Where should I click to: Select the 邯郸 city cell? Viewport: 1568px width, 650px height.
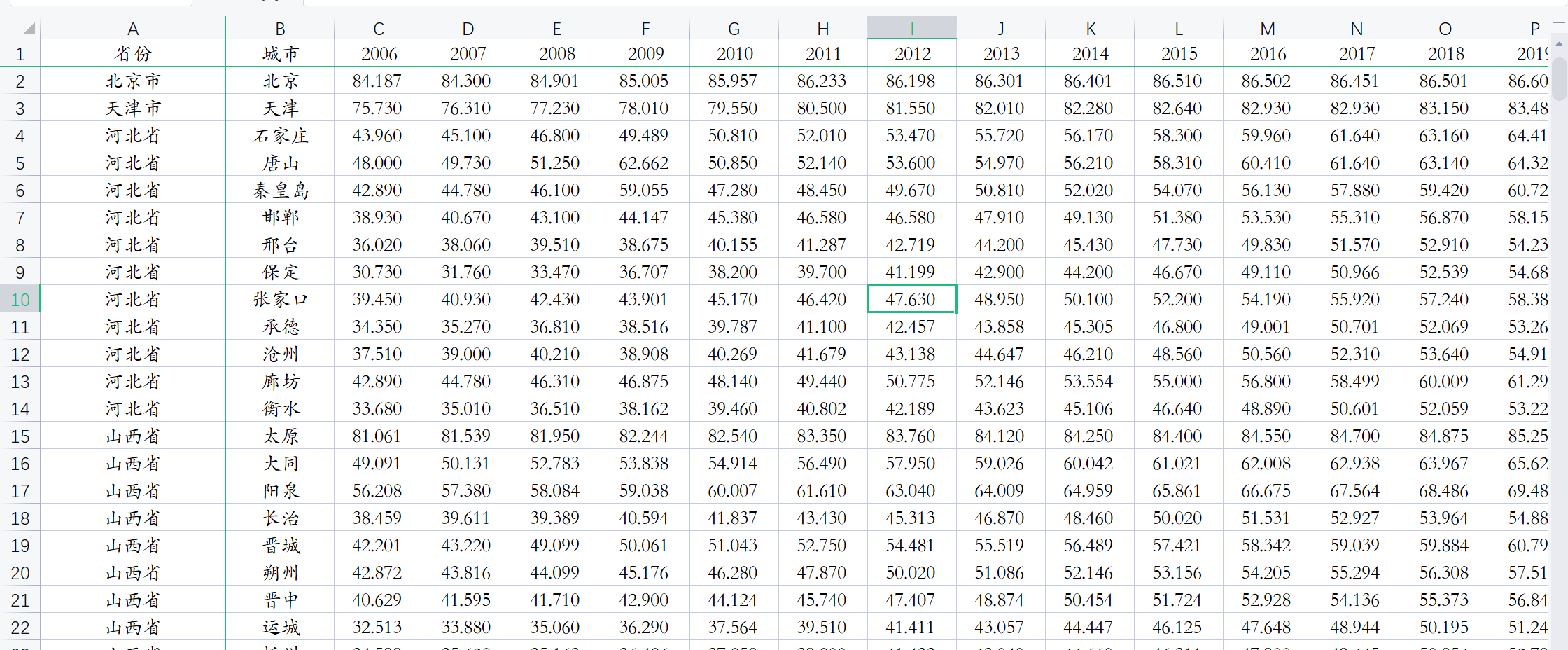point(280,218)
